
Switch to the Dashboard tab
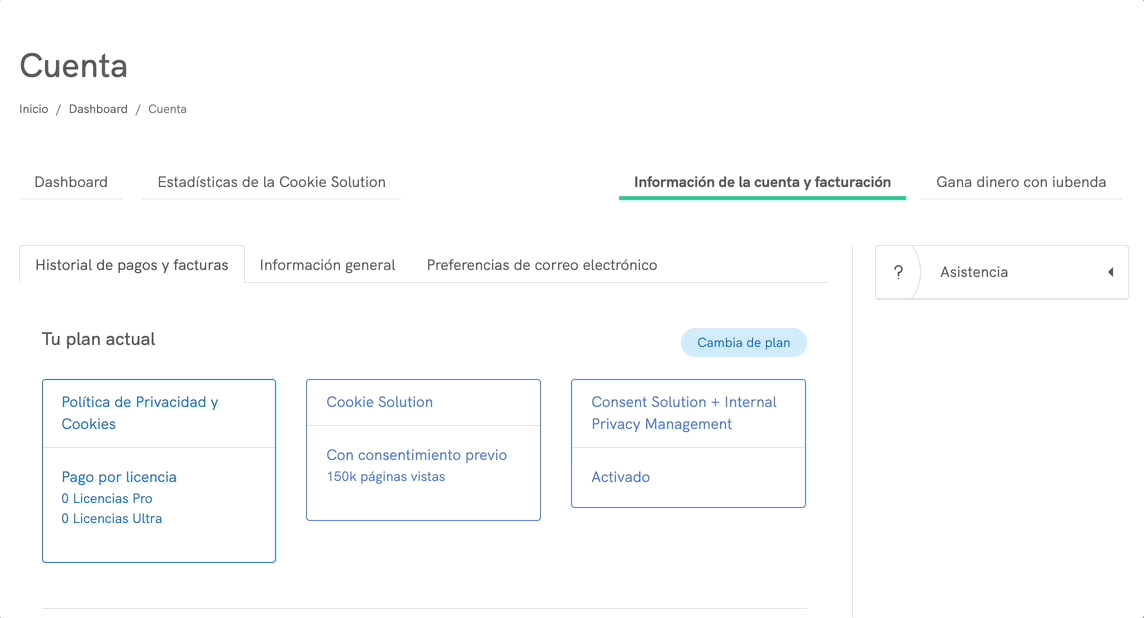71,182
